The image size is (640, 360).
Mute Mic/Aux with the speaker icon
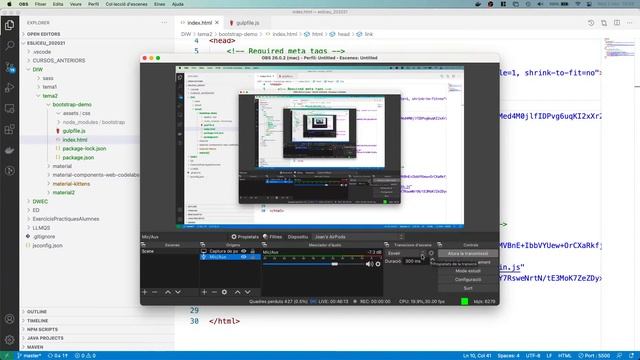click(369, 264)
